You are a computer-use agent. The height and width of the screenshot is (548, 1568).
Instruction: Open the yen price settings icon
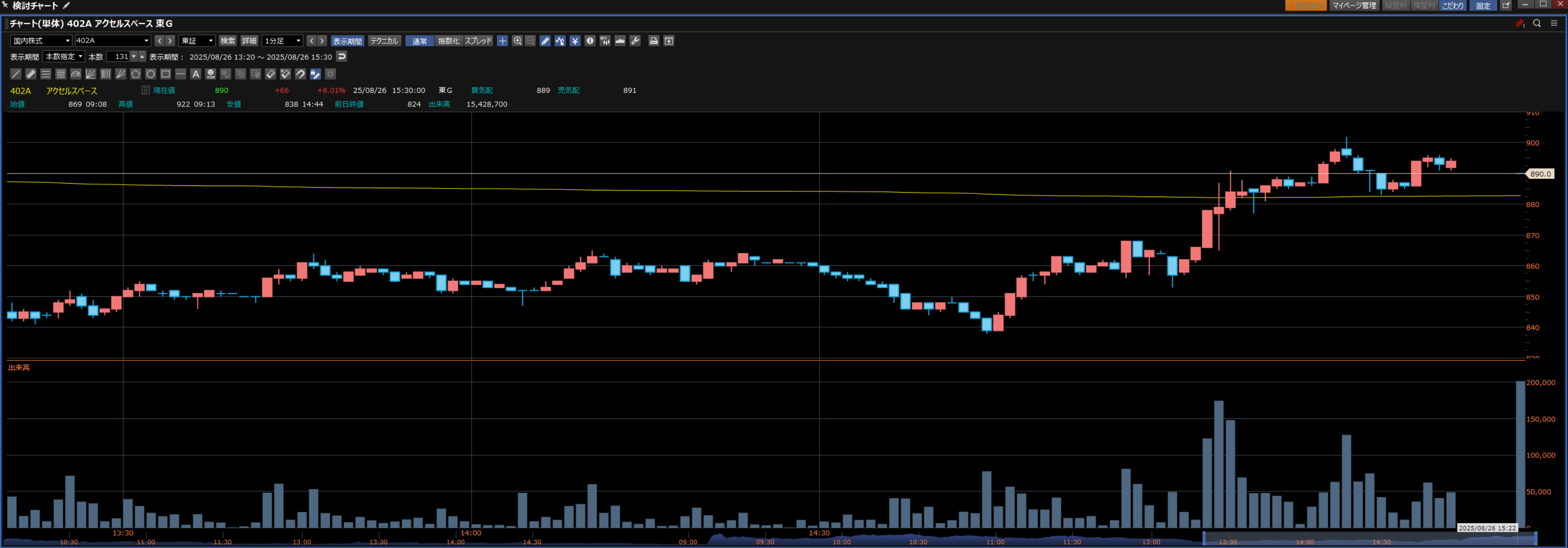click(574, 41)
